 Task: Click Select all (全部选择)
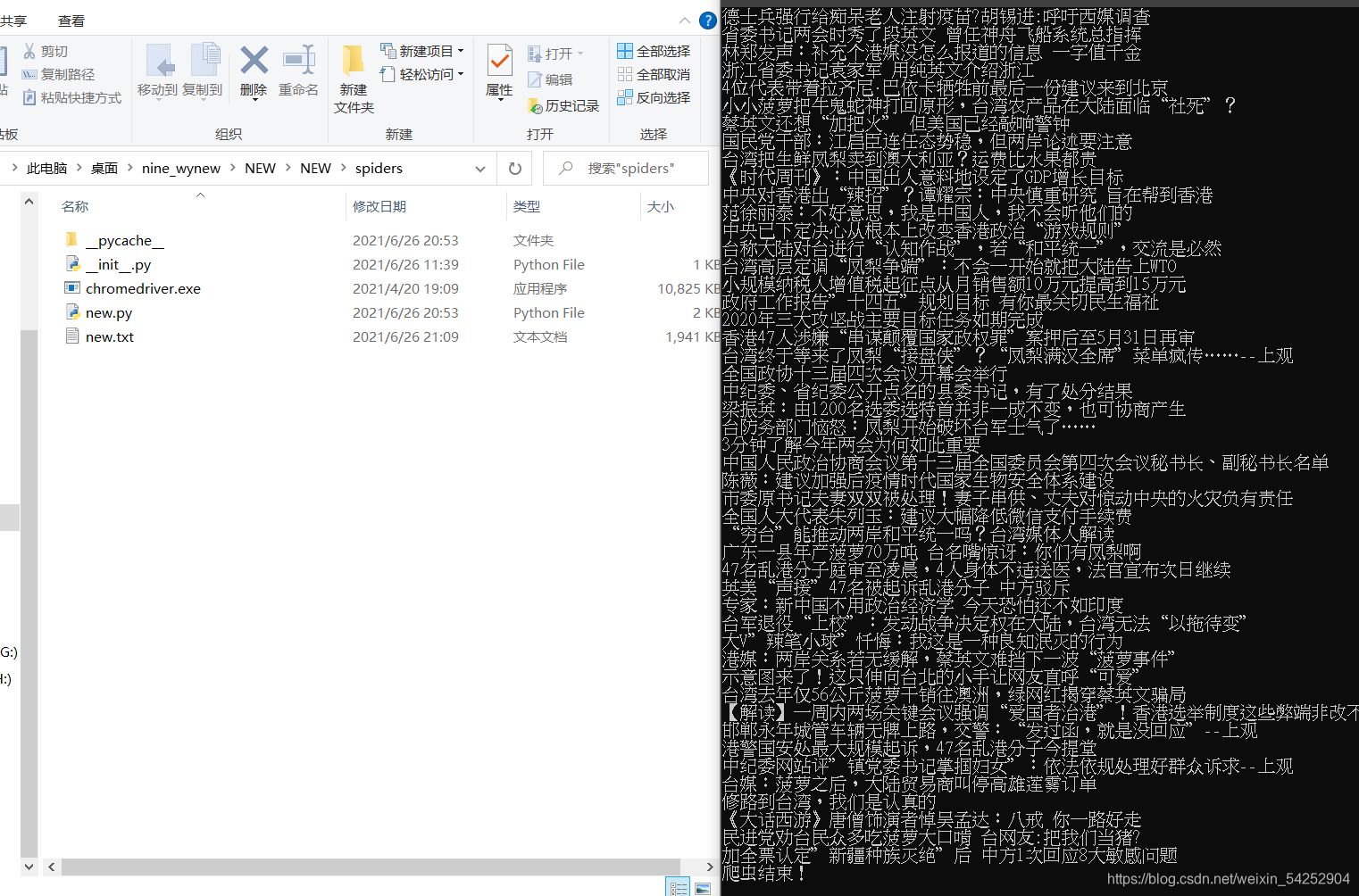(654, 51)
